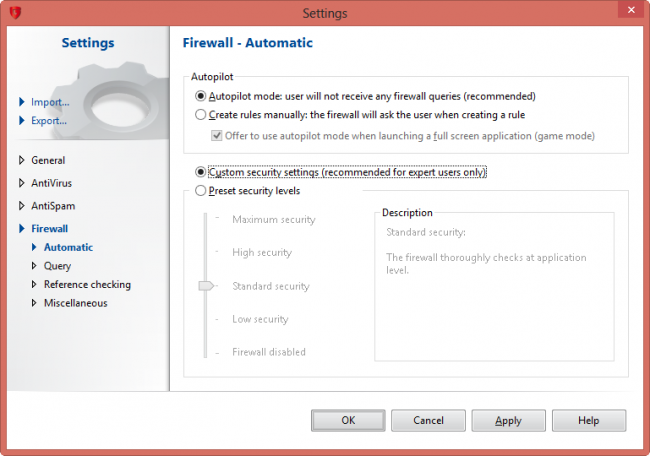Expand the AntiVirus tree node
Viewport: 650px width, 456px height.
pyautogui.click(x=22, y=183)
